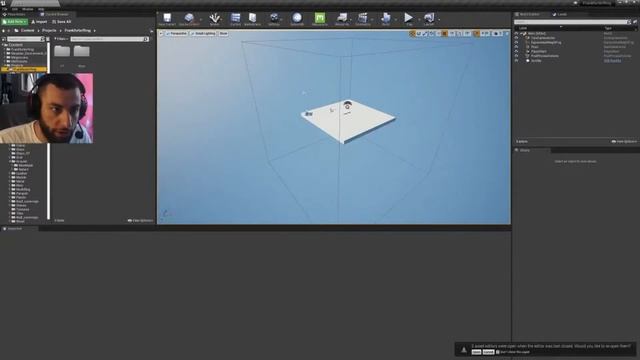Click the SteamVR toolbar icon

297,19
